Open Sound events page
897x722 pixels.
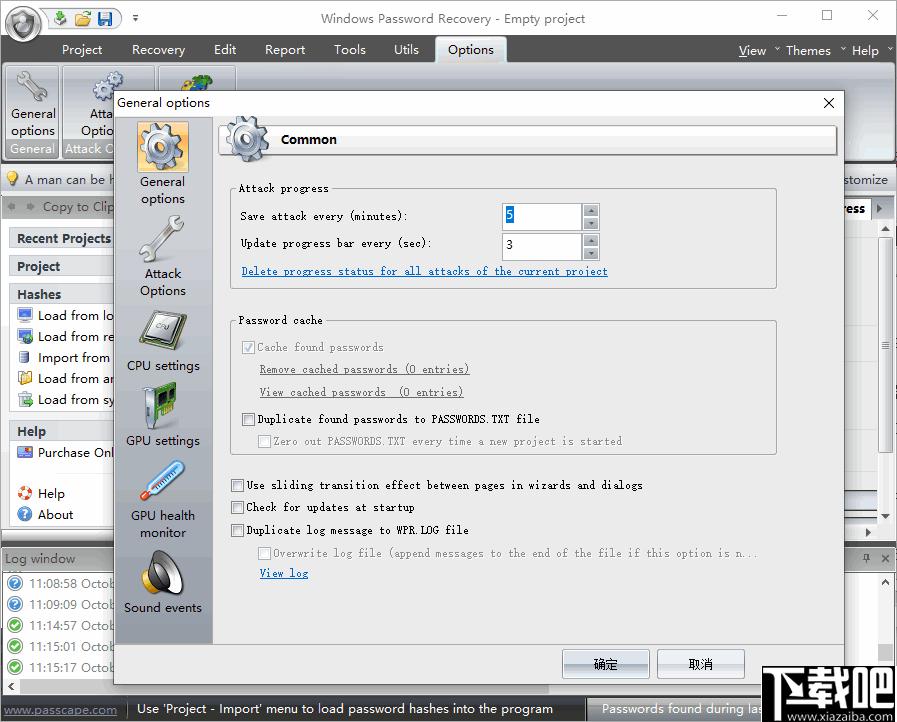(162, 573)
